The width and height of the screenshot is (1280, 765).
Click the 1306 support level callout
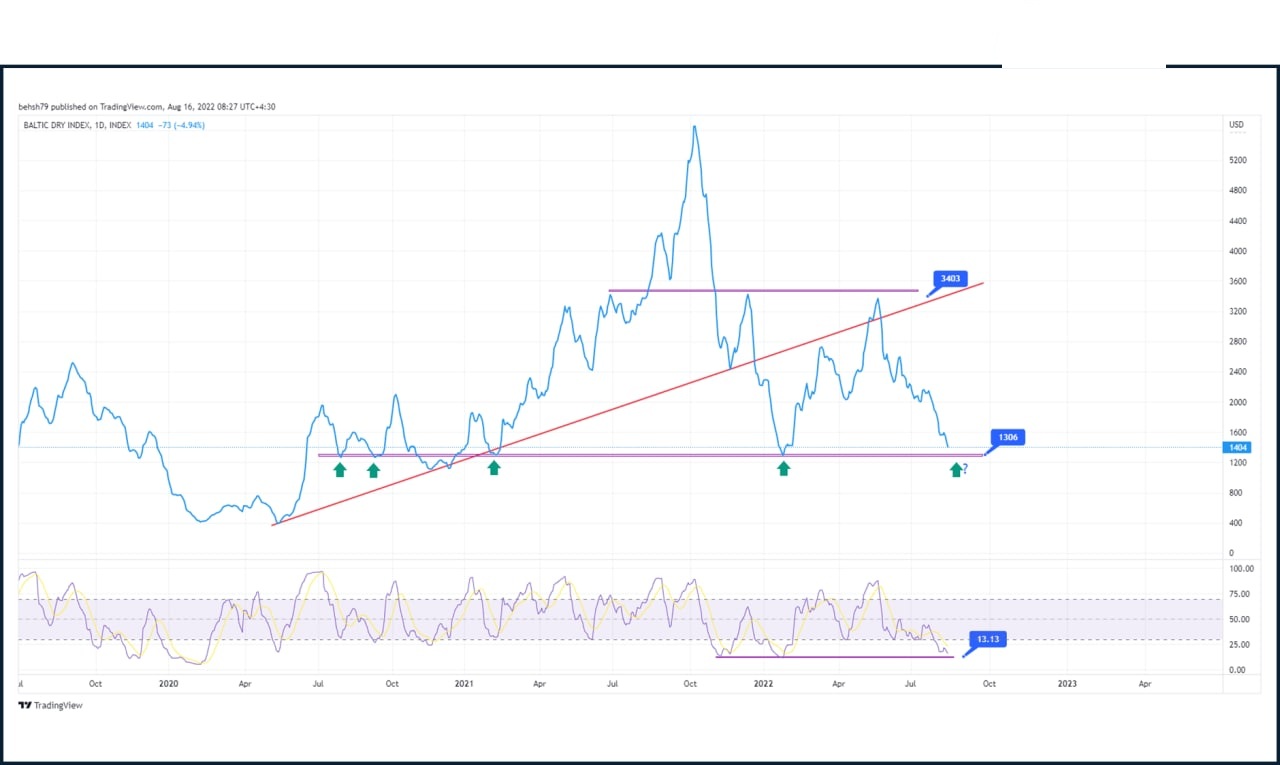click(1006, 437)
